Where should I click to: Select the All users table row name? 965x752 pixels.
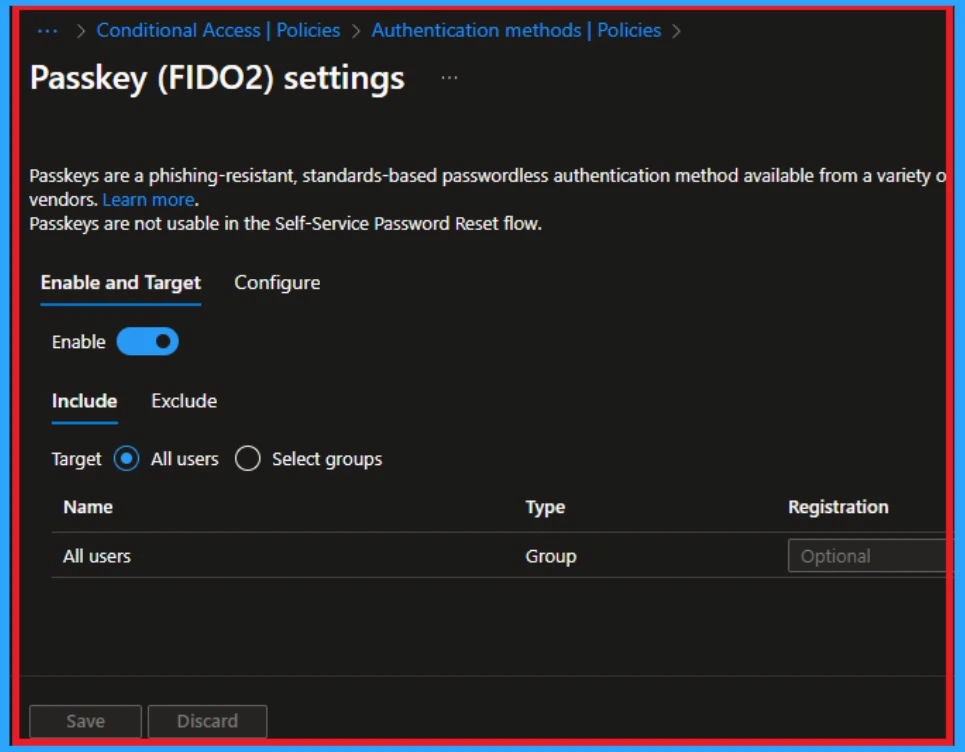click(97, 556)
